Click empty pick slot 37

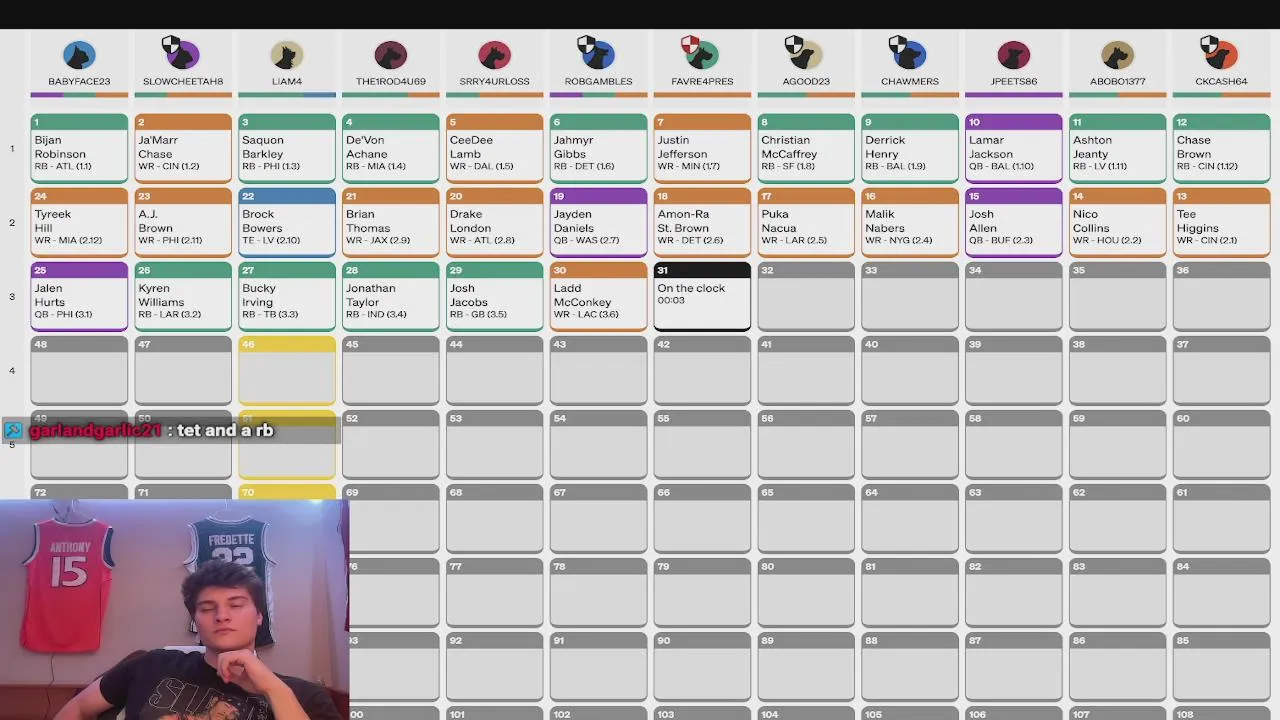tap(1222, 370)
